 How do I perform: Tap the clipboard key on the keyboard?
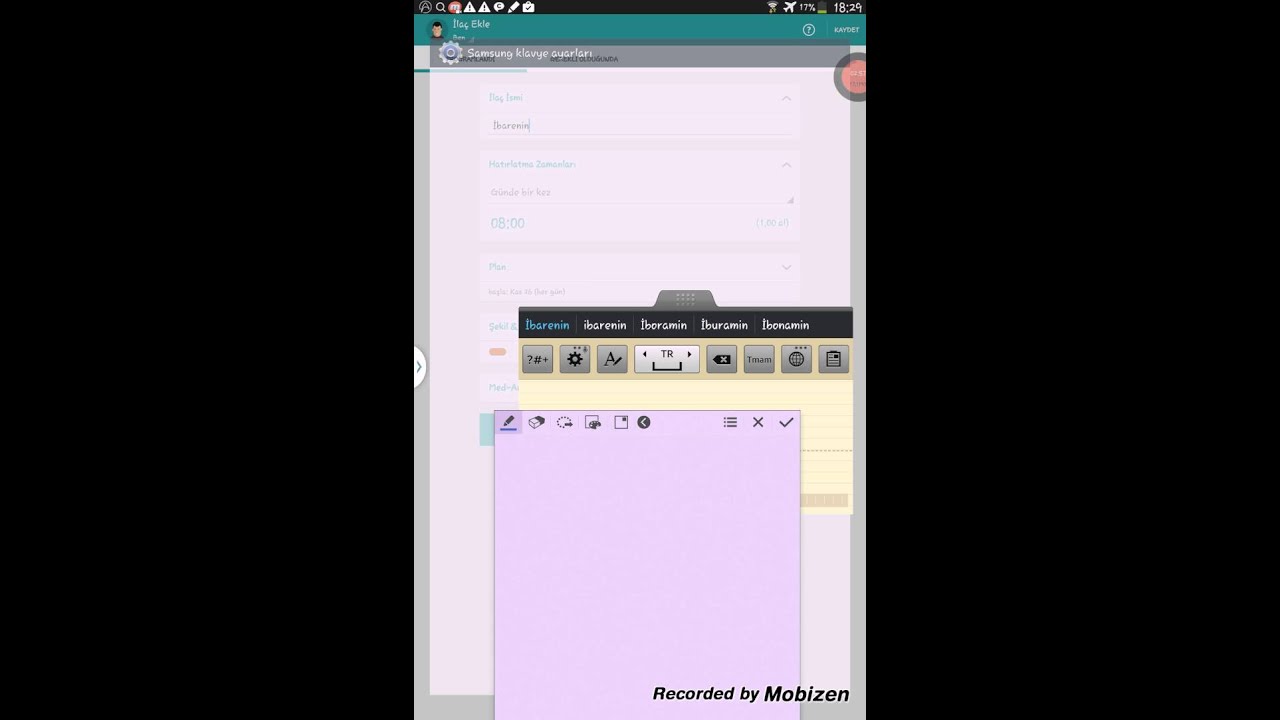(x=833, y=359)
